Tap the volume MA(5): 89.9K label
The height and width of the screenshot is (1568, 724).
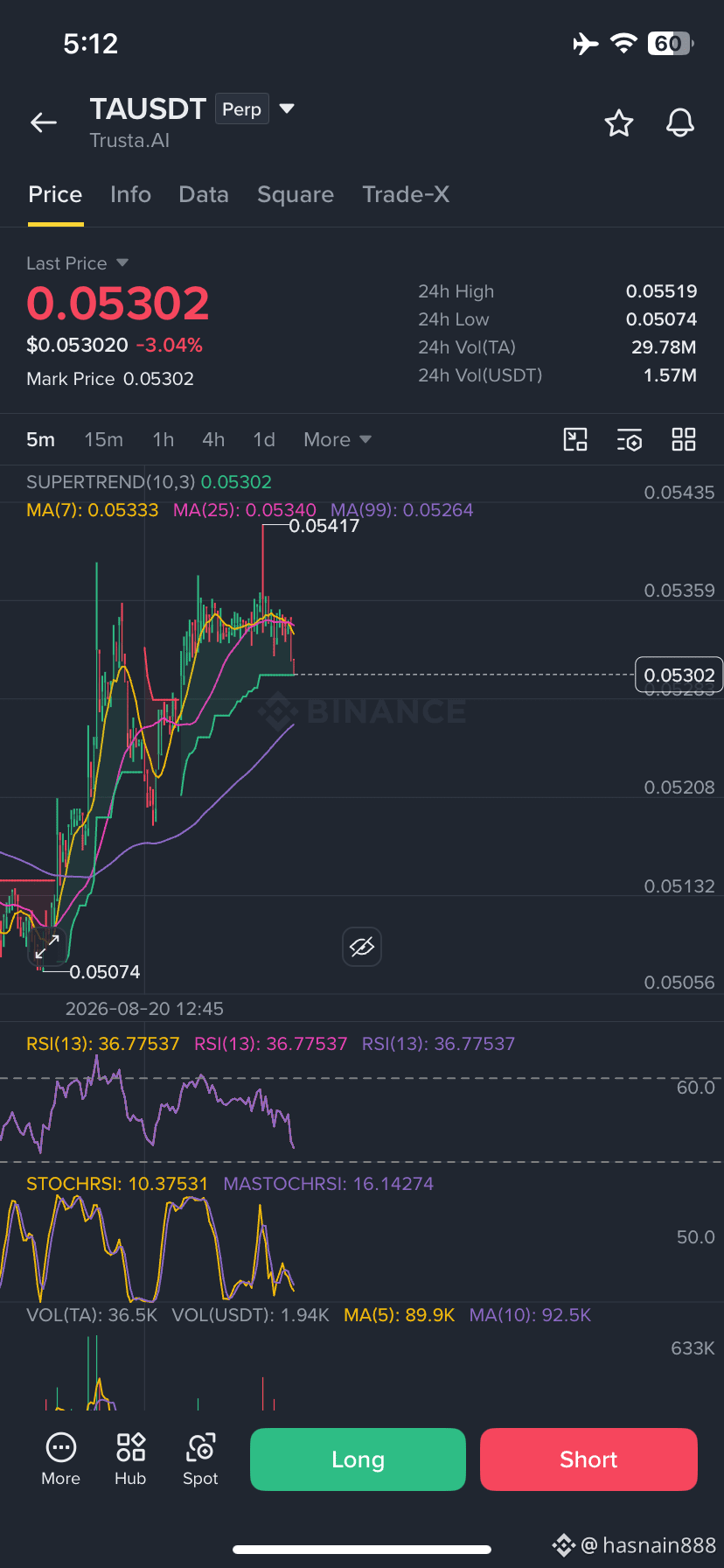pyautogui.click(x=400, y=1314)
